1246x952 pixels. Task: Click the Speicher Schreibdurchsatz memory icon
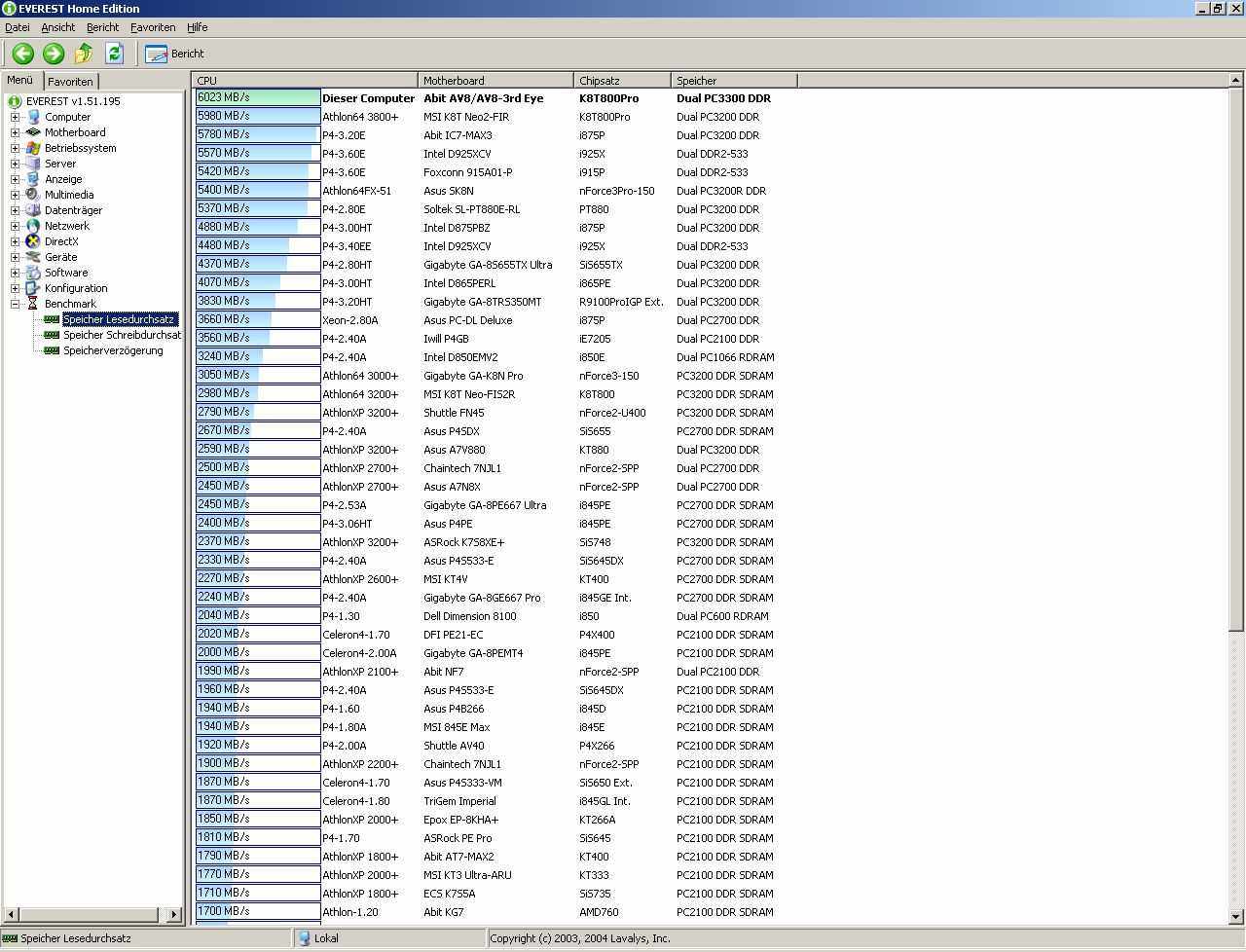(x=52, y=335)
